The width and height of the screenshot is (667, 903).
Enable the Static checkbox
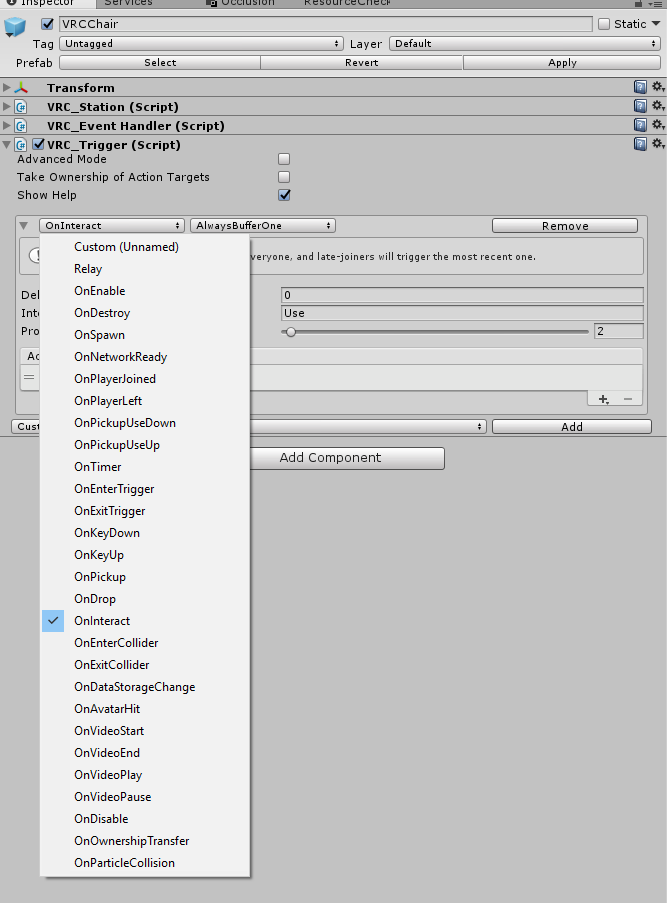pos(604,24)
